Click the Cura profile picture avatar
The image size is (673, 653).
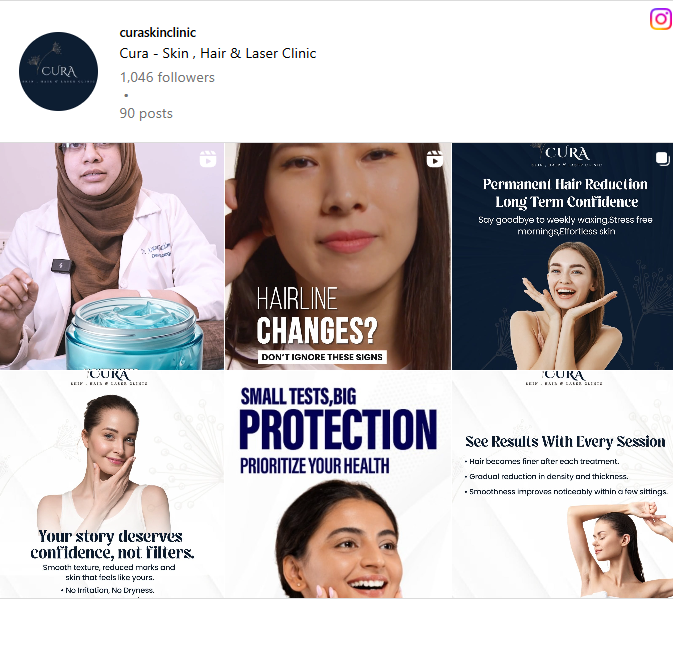[58, 71]
